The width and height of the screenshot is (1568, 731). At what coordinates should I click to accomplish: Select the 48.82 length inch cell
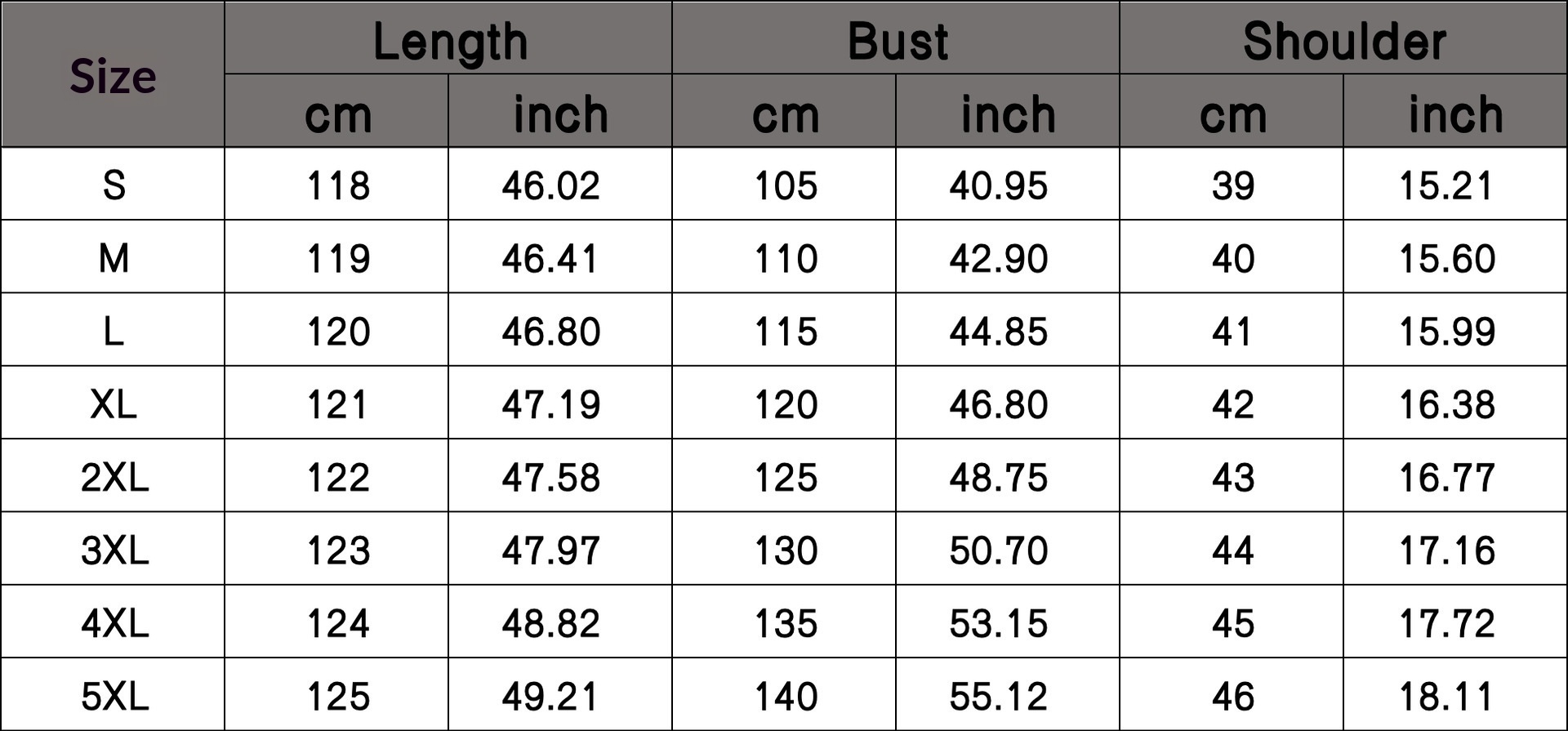[x=550, y=623]
